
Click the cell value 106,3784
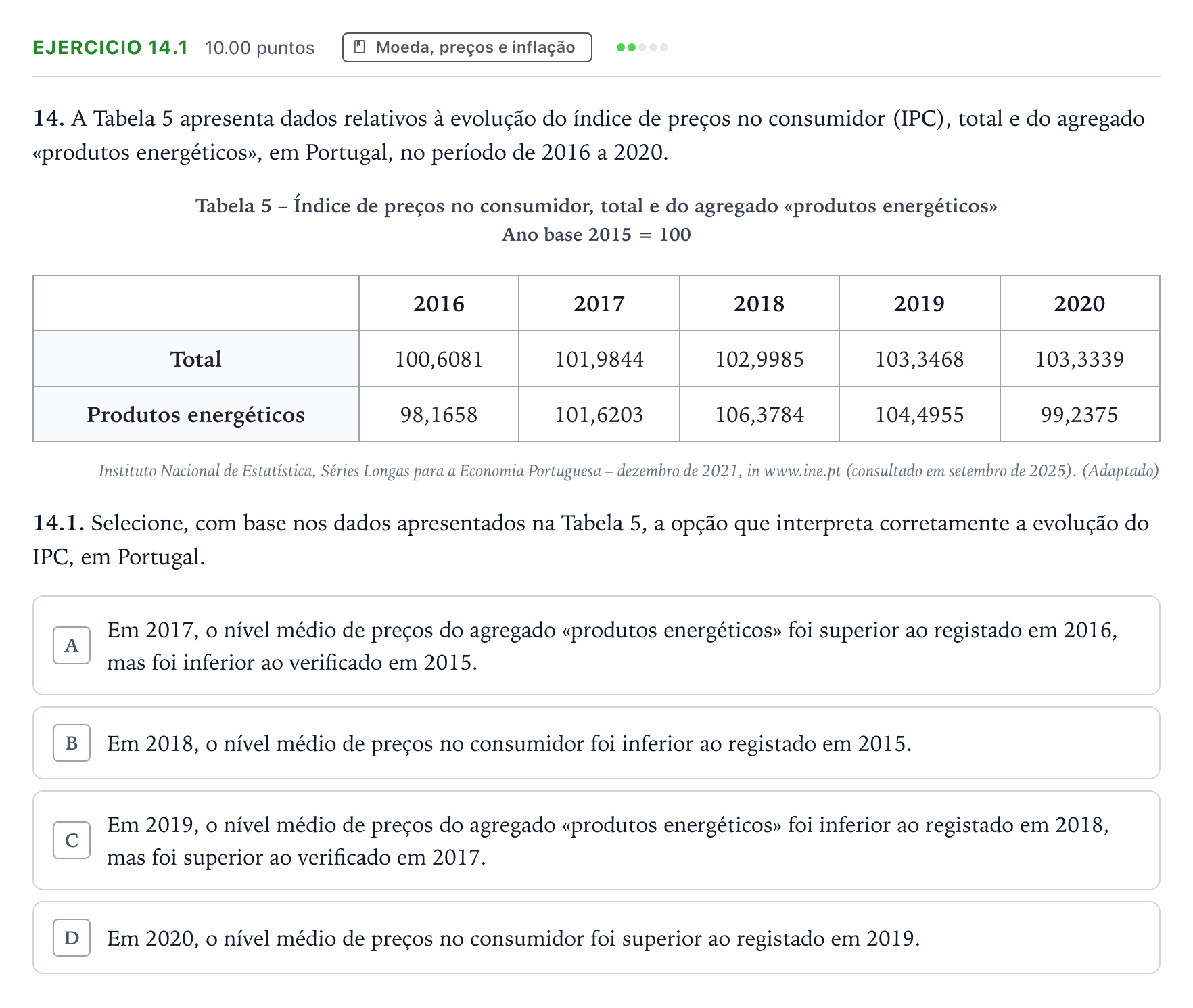[x=759, y=415]
